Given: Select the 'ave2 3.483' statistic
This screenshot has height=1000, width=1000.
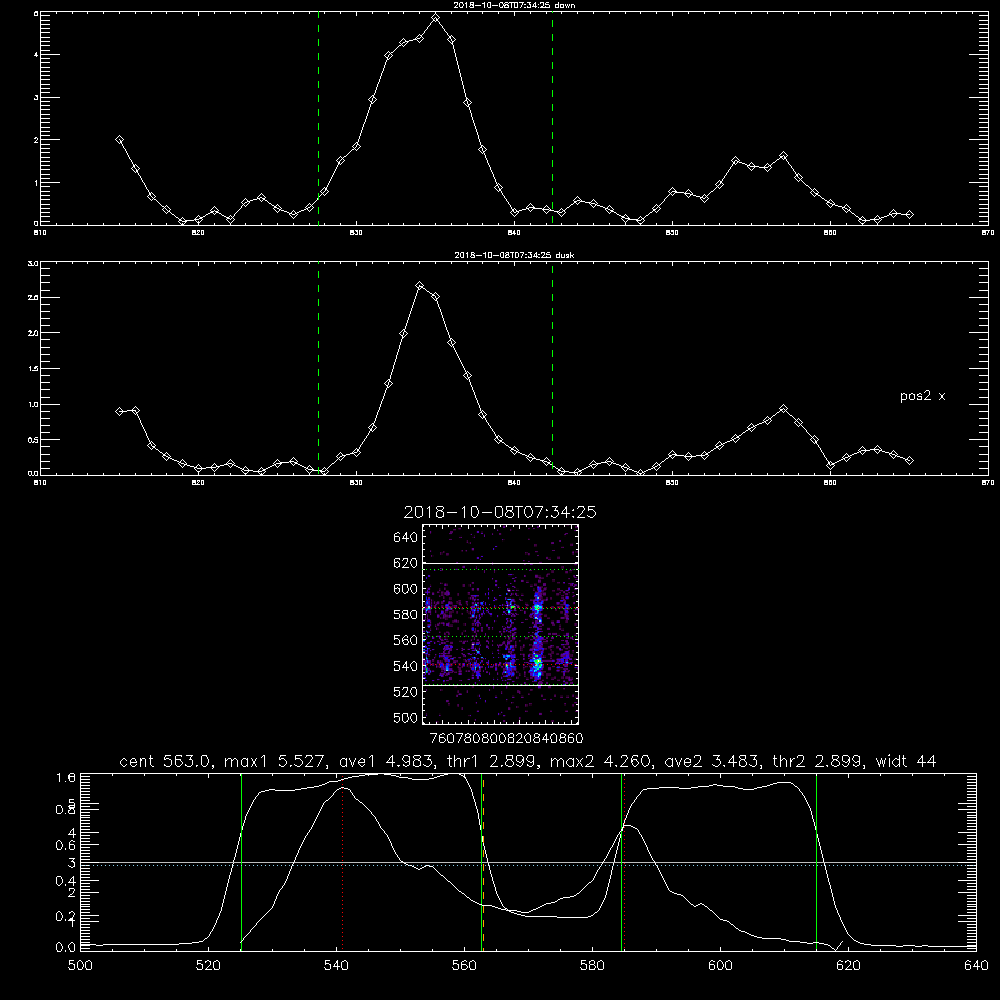Looking at the screenshot, I should (x=712, y=761).
